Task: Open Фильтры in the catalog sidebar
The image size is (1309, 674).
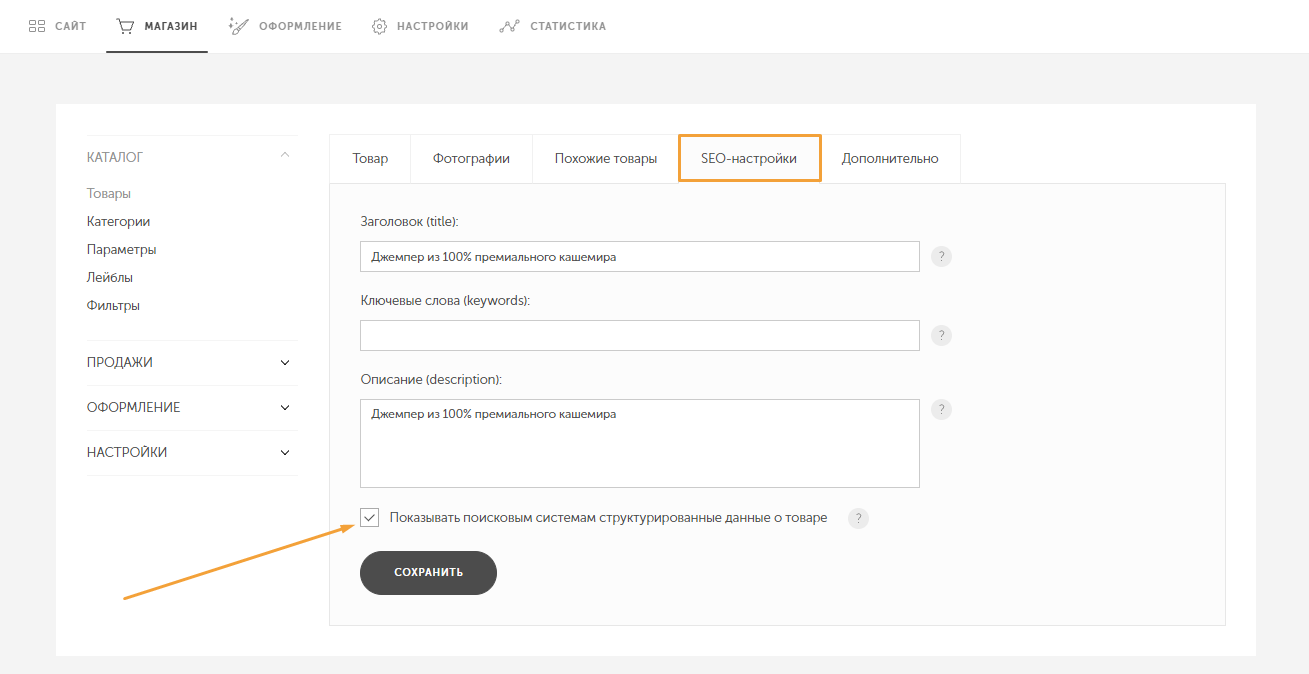Action: tap(113, 306)
